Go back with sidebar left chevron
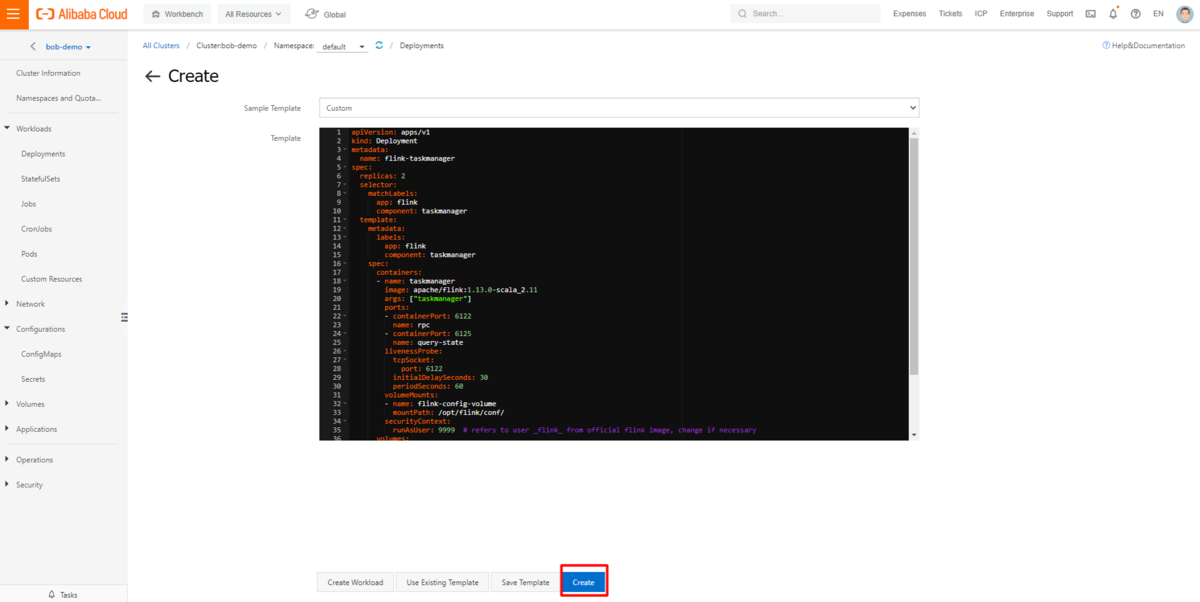The width and height of the screenshot is (1200, 602). (x=33, y=47)
